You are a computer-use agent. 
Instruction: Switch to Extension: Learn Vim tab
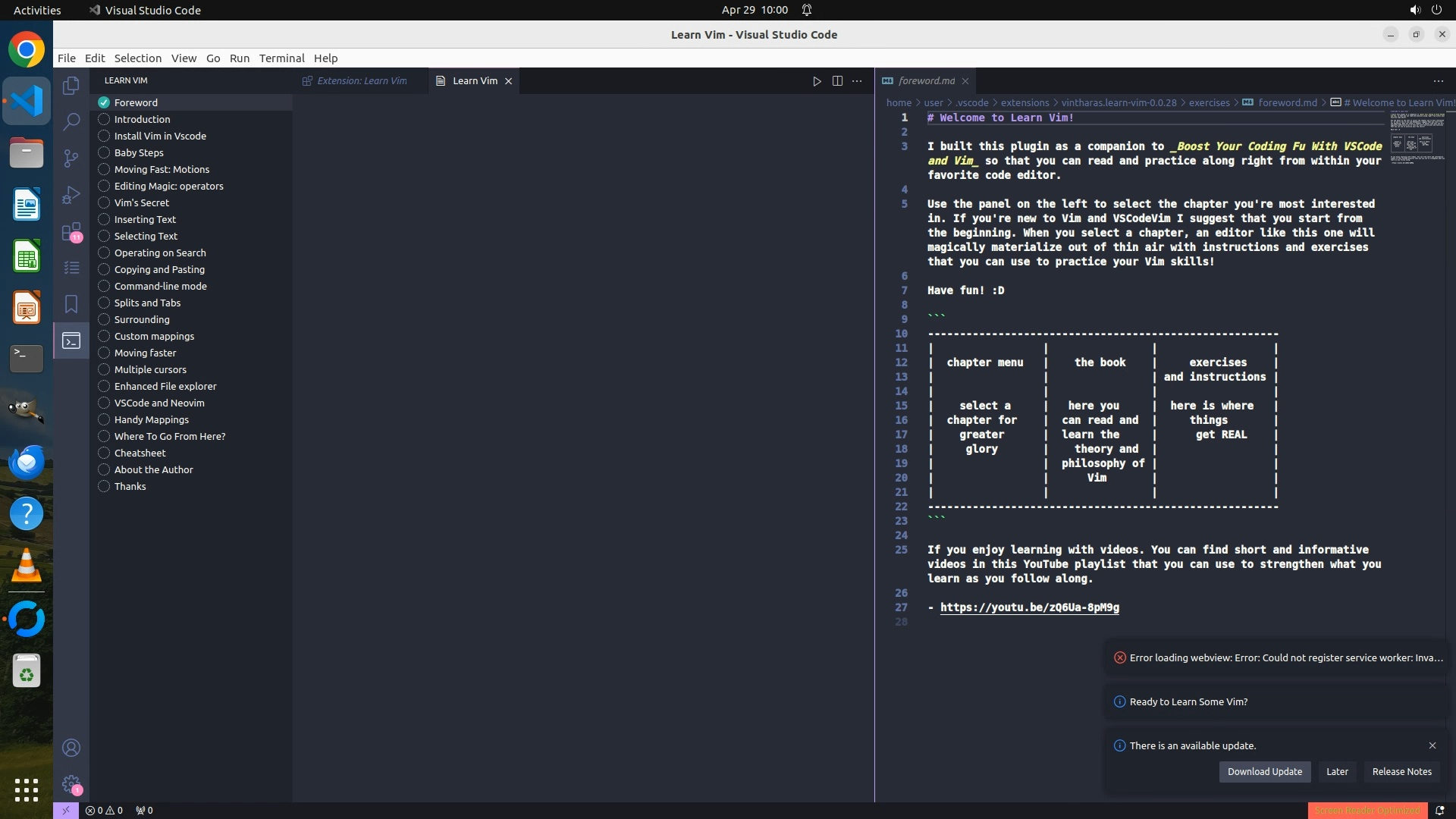[361, 81]
